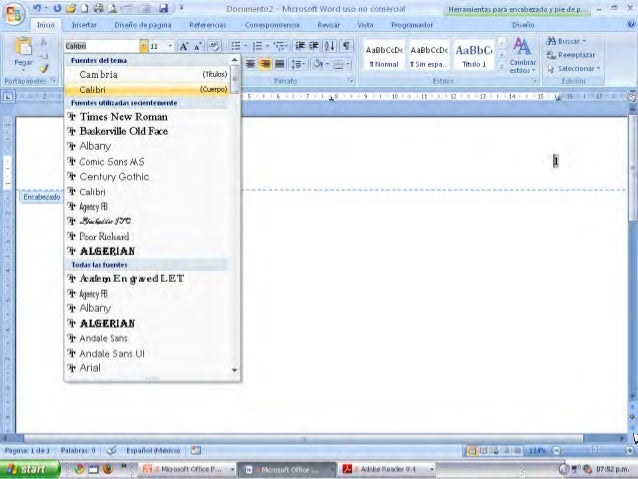Select the Arial font
Screen dimensions: 638x479
147,368
